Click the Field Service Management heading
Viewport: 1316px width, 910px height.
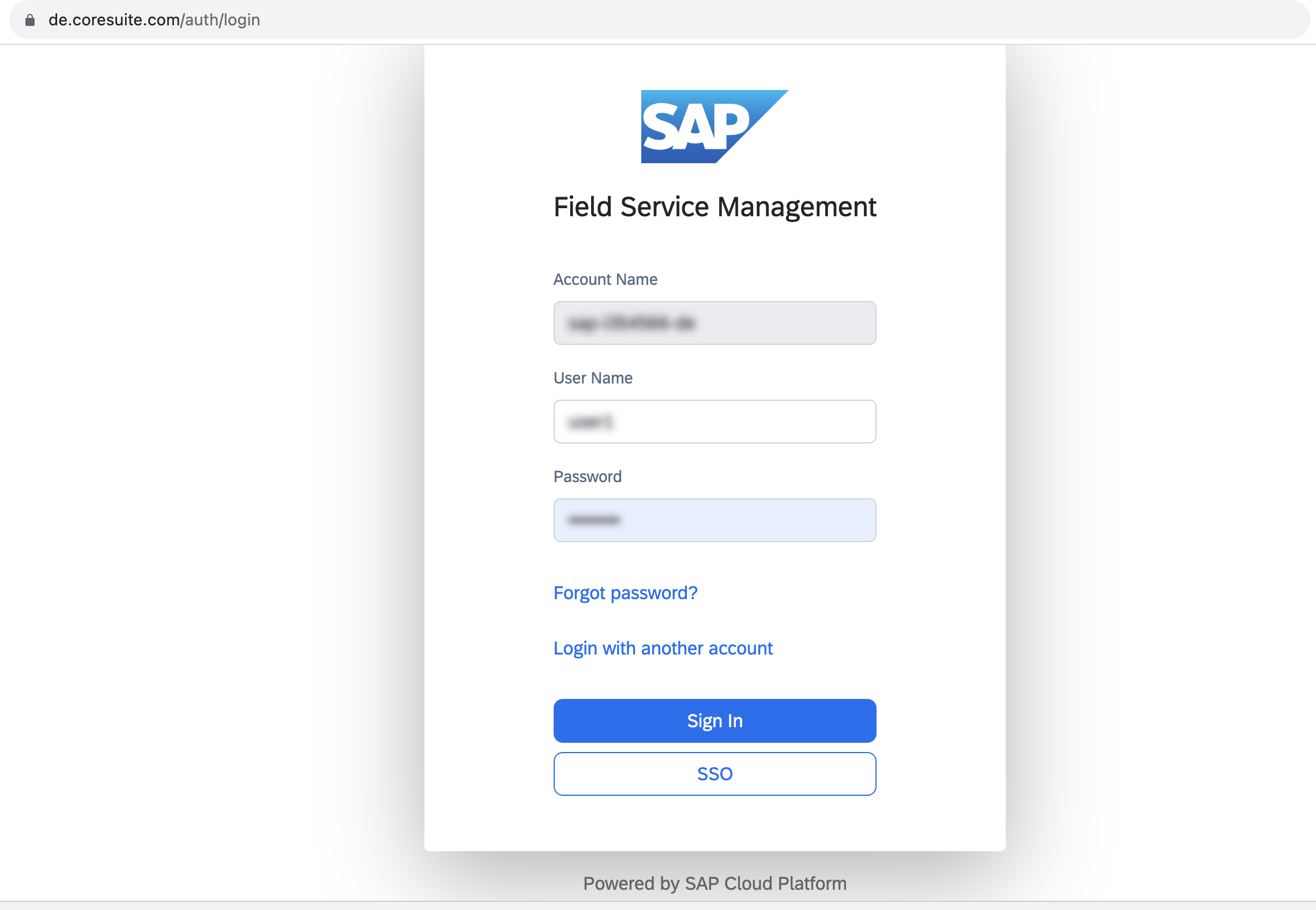click(x=715, y=206)
